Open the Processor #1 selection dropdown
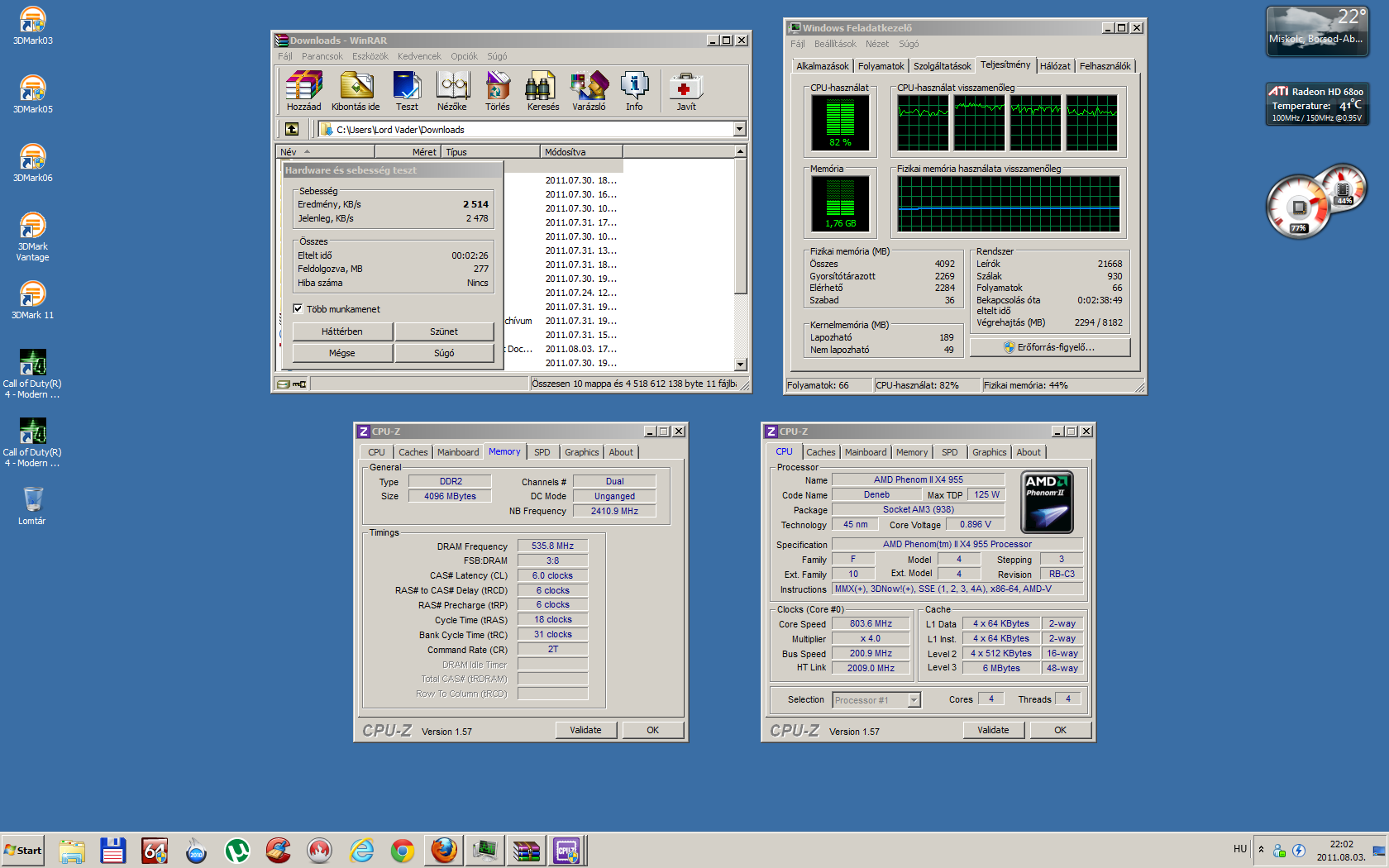Viewport: 1389px width, 868px height. 914,700
